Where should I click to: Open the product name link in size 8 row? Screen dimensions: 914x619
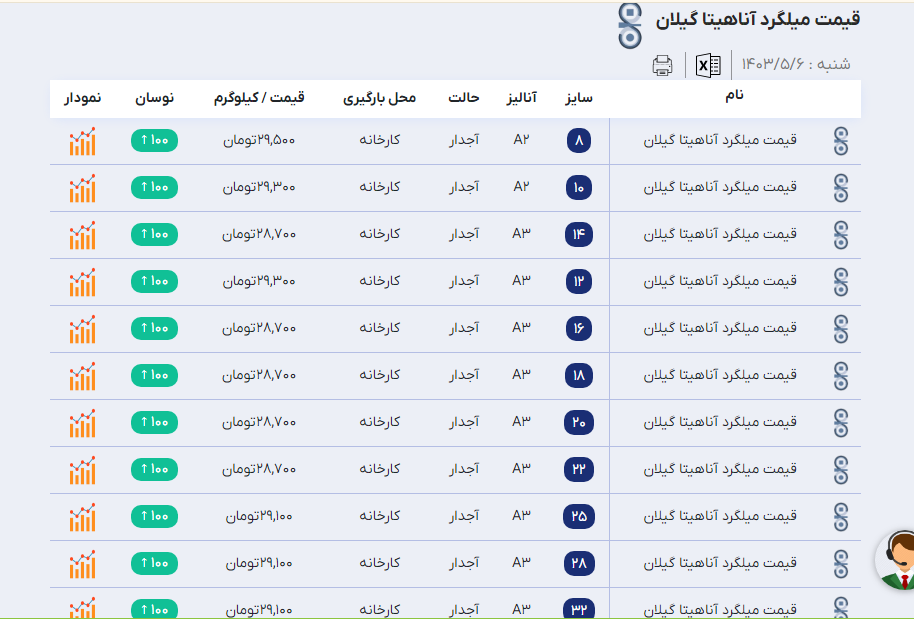point(720,141)
